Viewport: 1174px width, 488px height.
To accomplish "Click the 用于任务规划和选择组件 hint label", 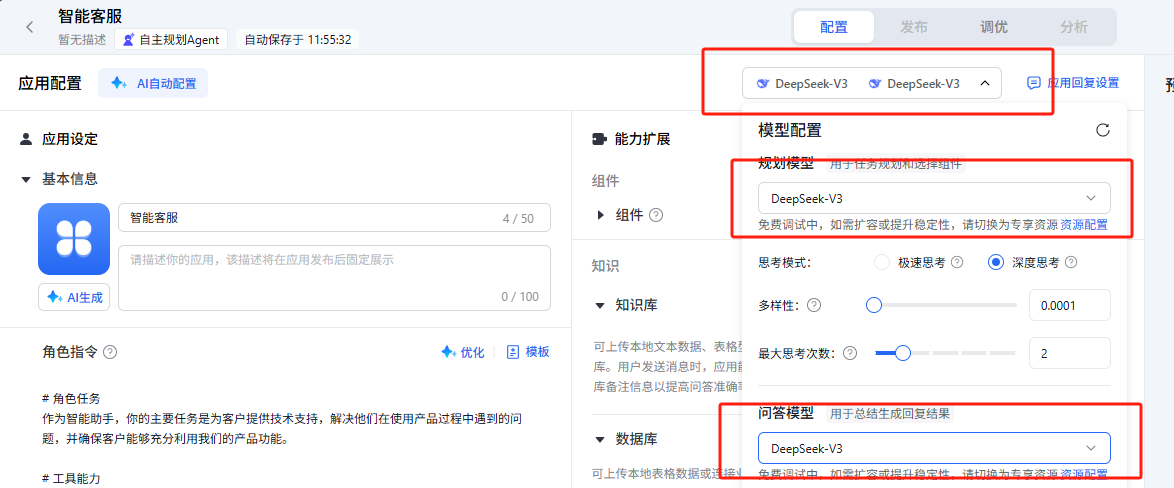I will click(x=895, y=164).
